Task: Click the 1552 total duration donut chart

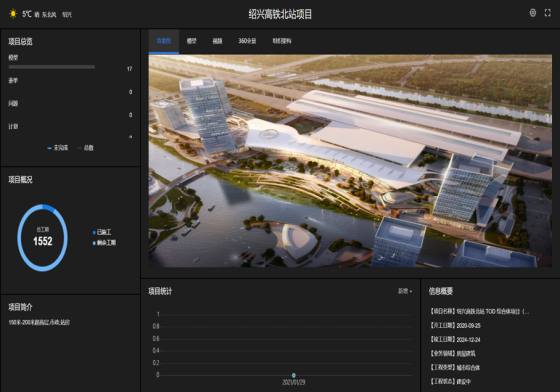Action: tap(42, 238)
